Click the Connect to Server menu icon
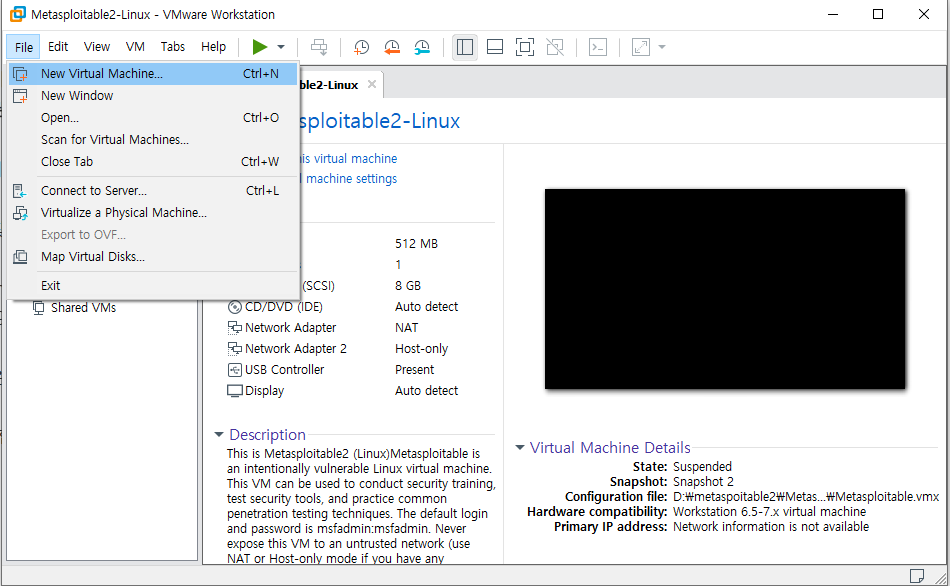Image resolution: width=950 pixels, height=586 pixels. point(20,191)
